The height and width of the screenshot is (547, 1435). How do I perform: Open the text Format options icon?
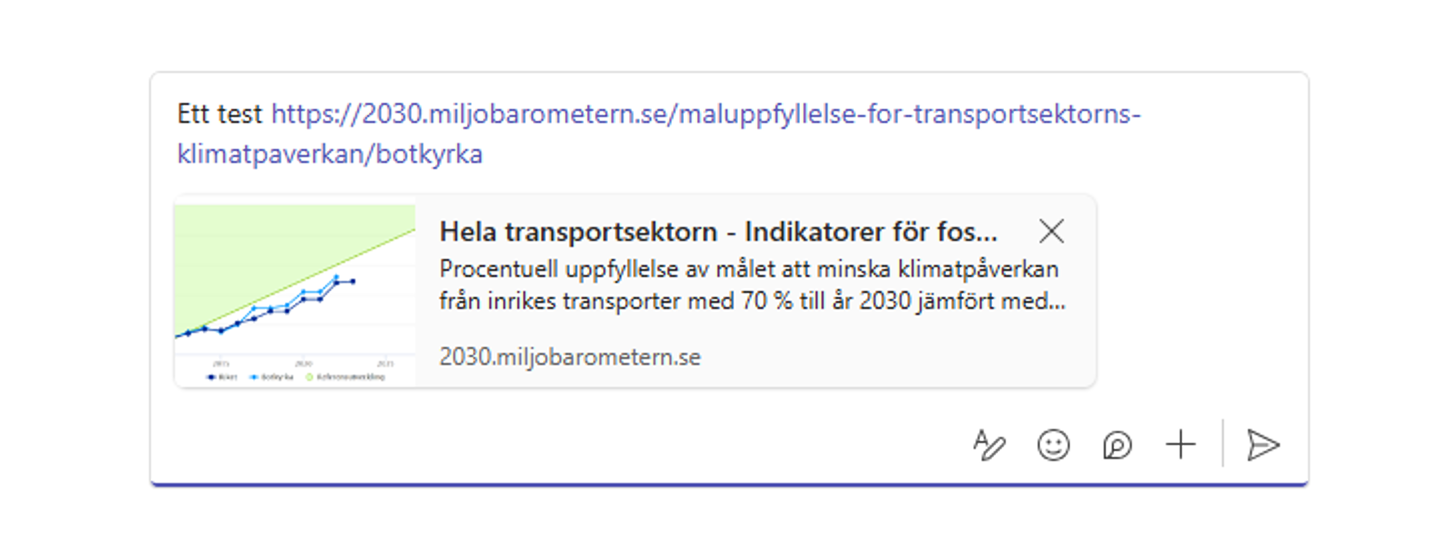coord(989,445)
